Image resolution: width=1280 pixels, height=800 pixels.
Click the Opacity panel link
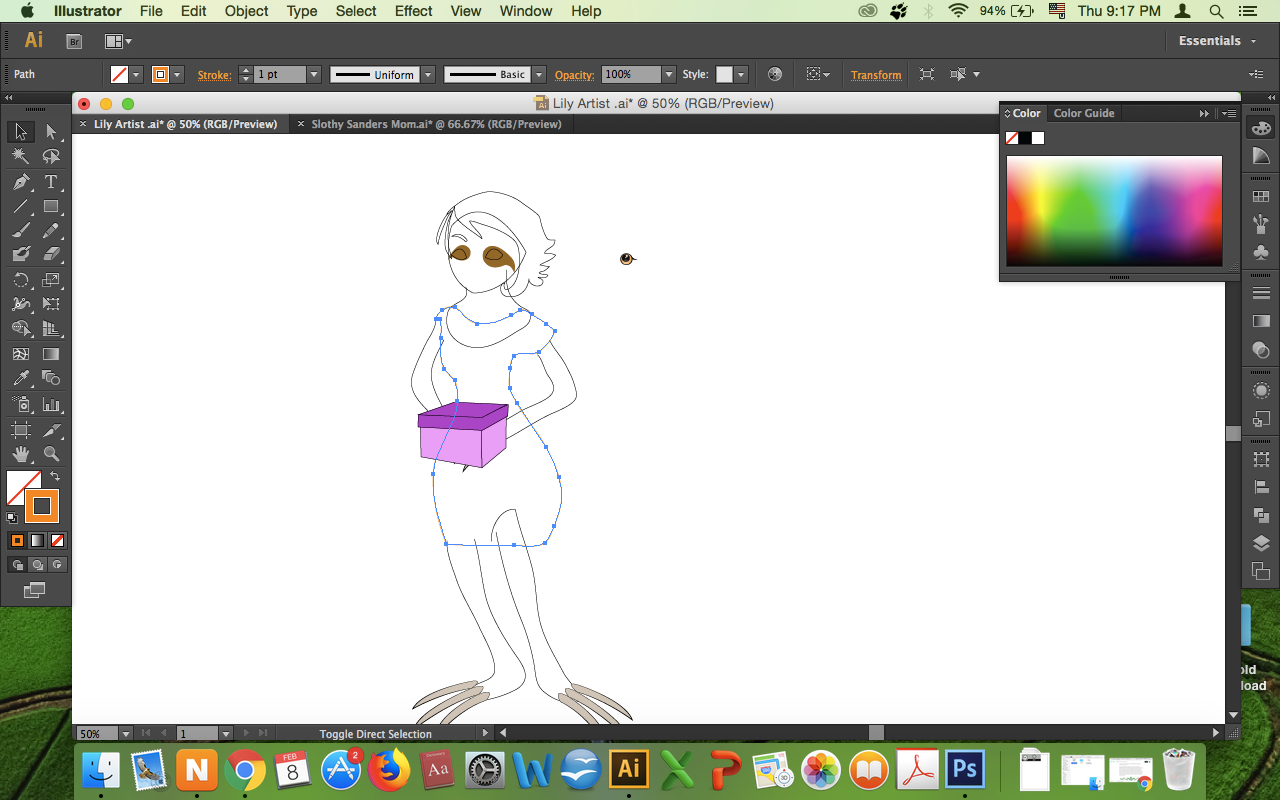[574, 75]
